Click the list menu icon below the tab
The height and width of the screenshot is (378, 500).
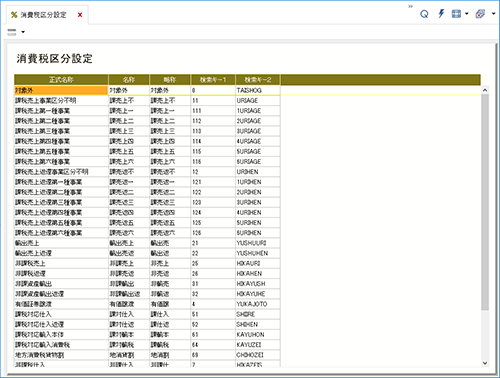[12, 32]
